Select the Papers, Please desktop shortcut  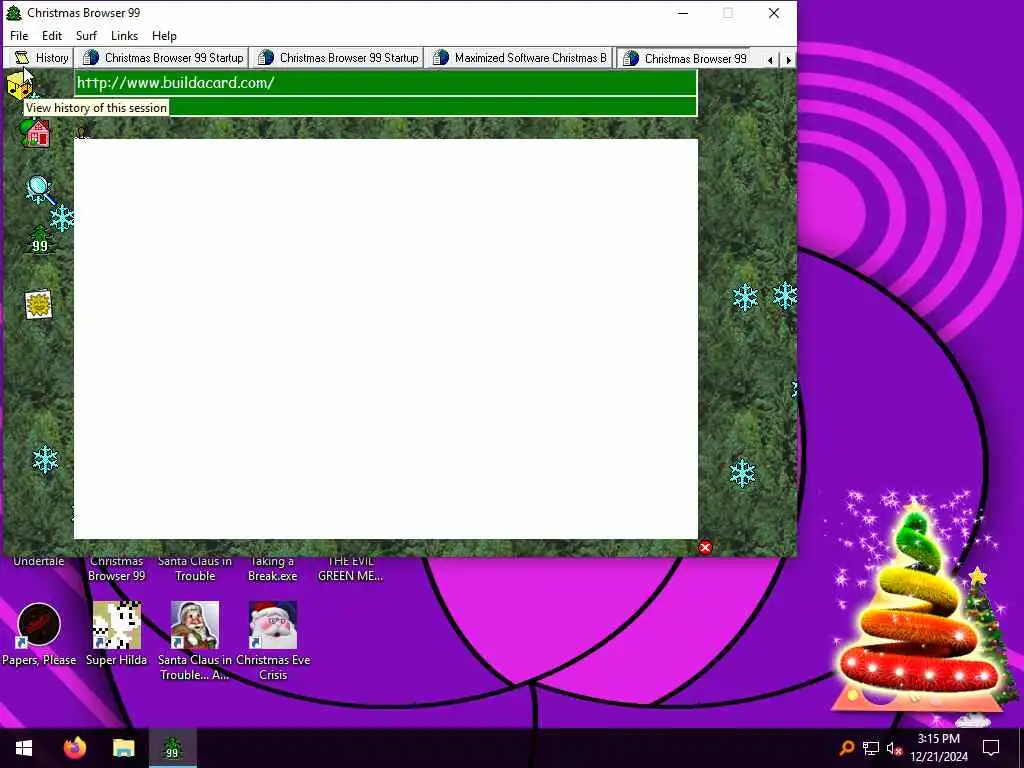coord(39,633)
